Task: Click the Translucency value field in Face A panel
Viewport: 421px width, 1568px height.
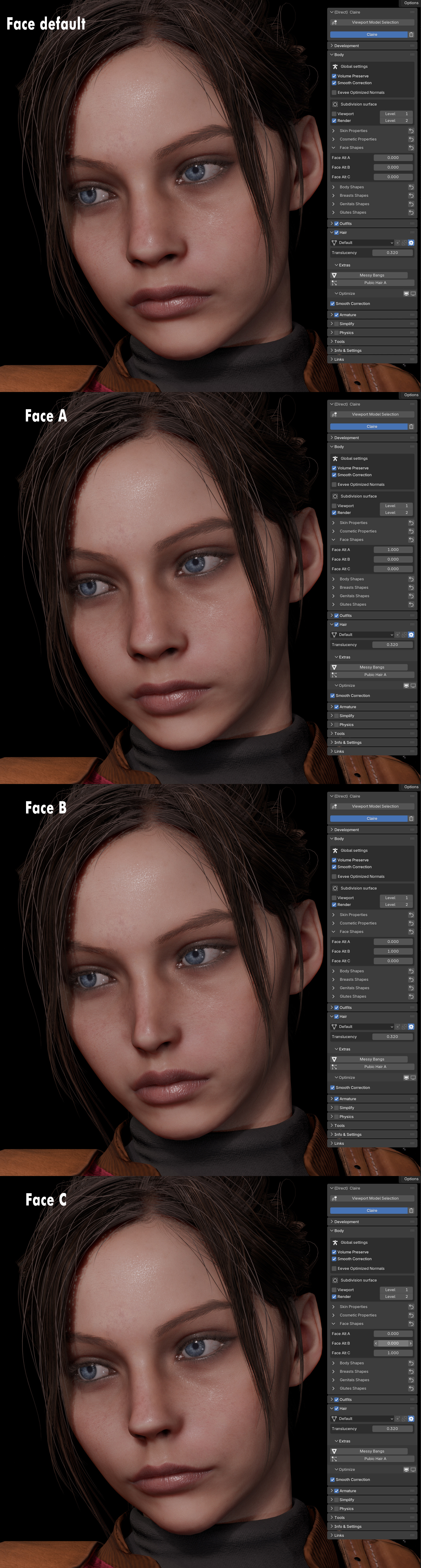Action: pos(392,645)
